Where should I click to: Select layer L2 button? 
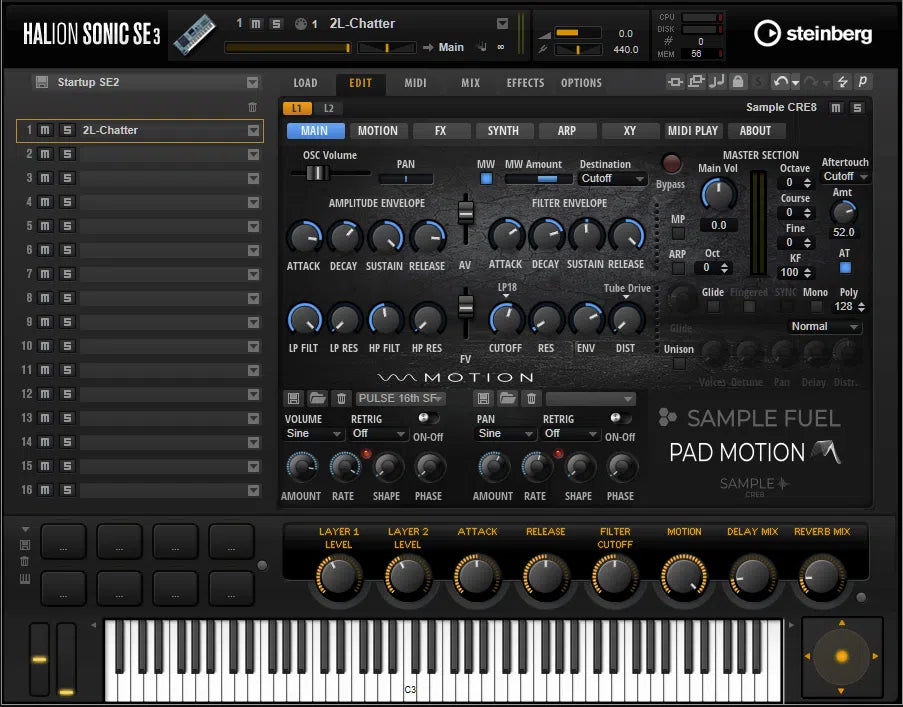(x=328, y=108)
